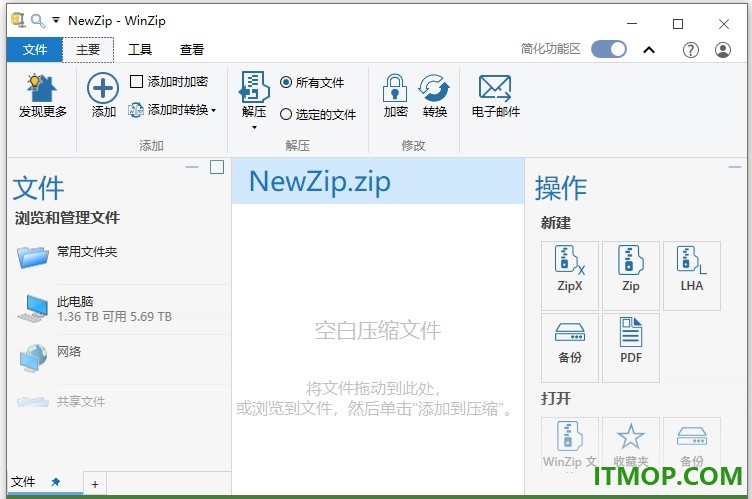Create a new LHA archive
The height and width of the screenshot is (499, 752).
coord(692,275)
